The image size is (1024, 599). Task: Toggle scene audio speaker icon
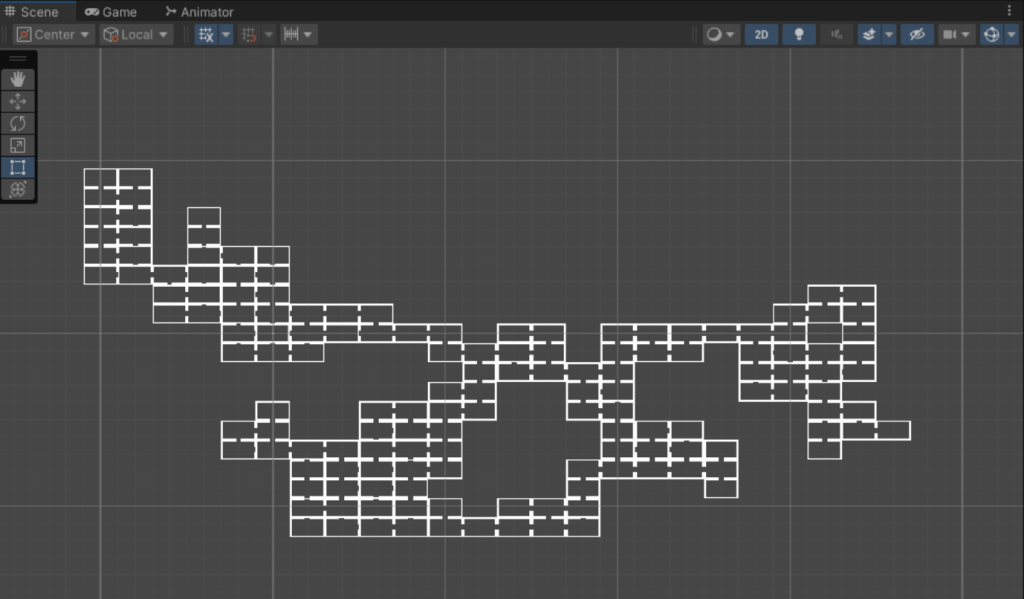point(837,35)
